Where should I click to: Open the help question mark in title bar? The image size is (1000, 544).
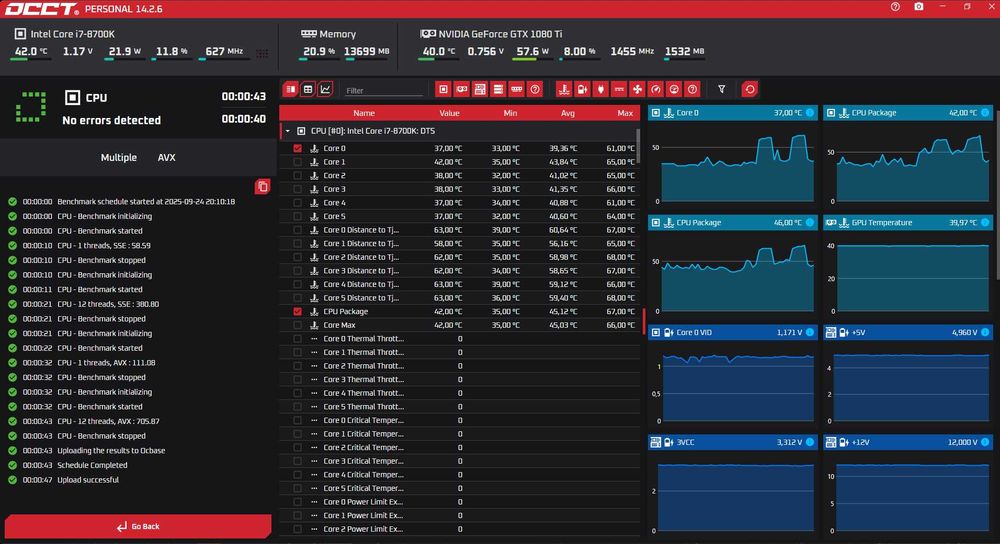pos(895,6)
